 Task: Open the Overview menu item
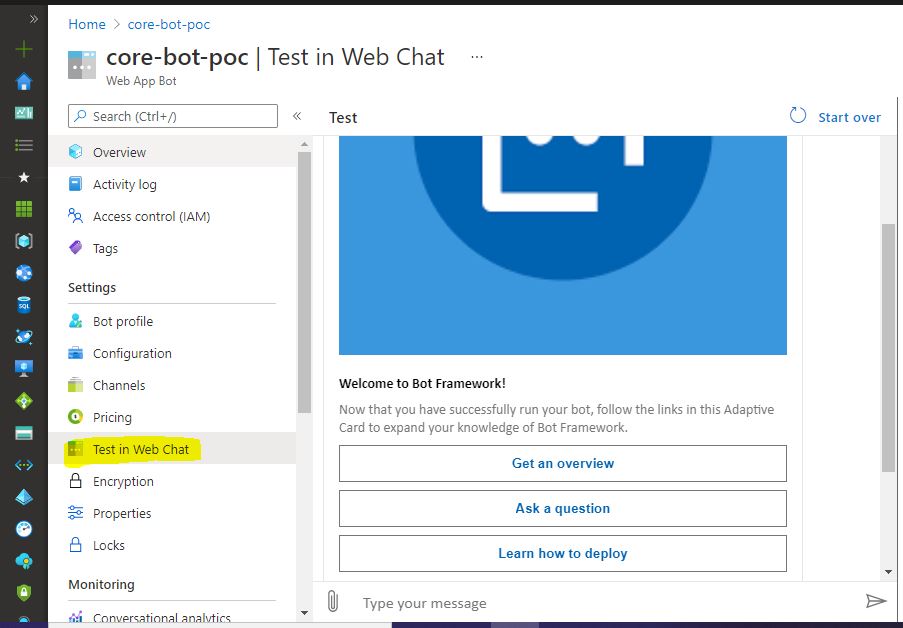(x=117, y=152)
